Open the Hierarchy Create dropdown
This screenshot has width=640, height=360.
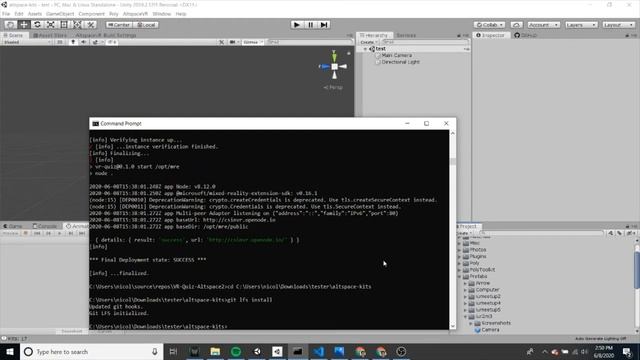[x=369, y=42]
